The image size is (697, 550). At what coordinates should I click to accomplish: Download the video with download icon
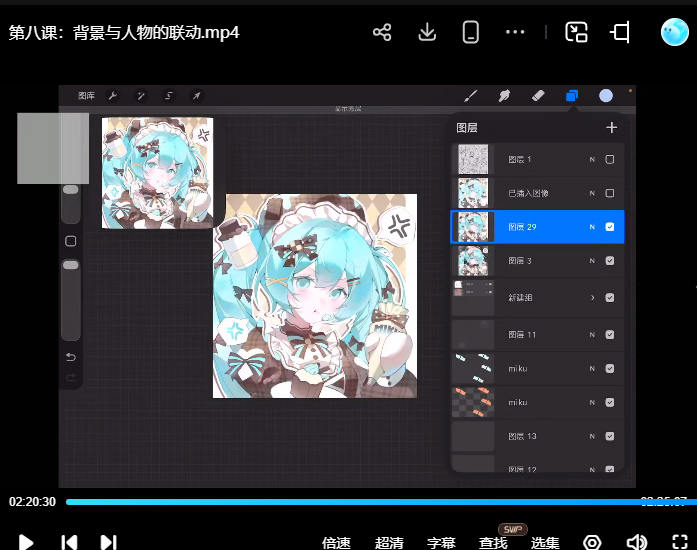click(x=427, y=32)
